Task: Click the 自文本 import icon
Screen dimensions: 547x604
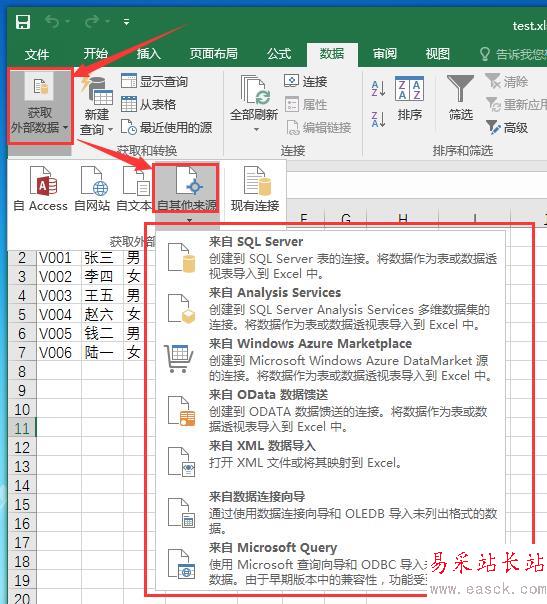Action: point(134,189)
